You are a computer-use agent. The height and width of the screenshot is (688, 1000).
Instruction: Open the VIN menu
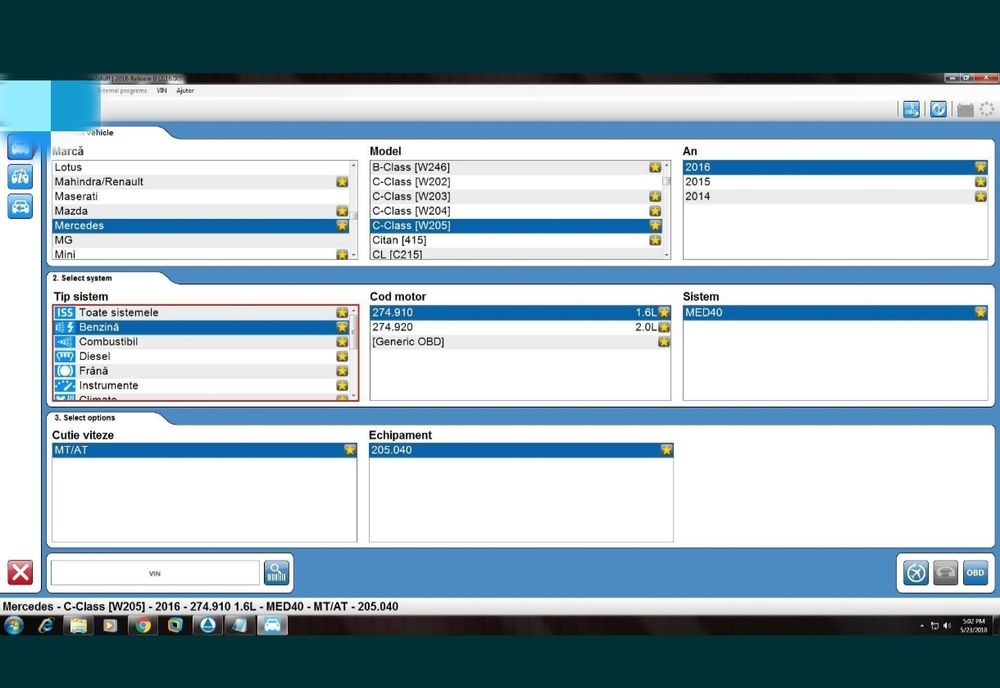click(162, 91)
